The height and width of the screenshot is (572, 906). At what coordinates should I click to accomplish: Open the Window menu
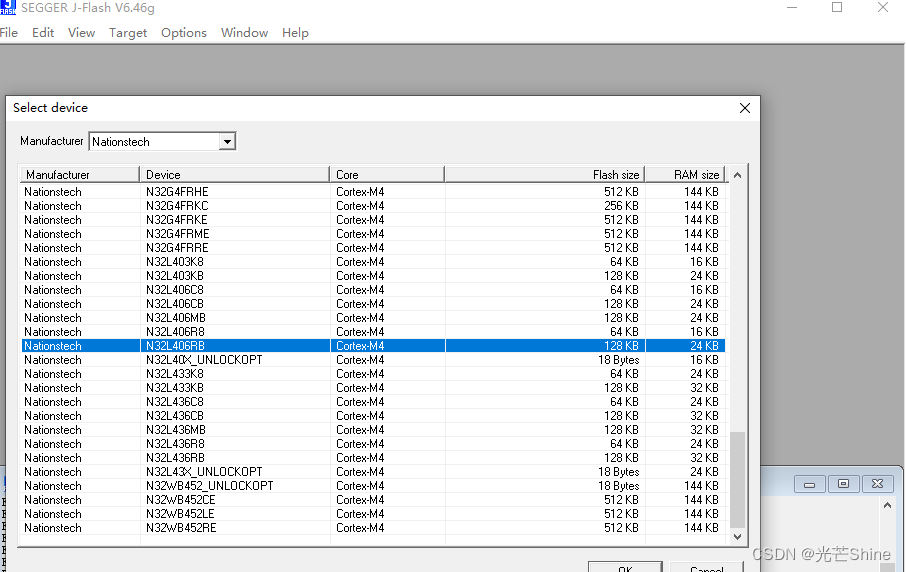(244, 32)
